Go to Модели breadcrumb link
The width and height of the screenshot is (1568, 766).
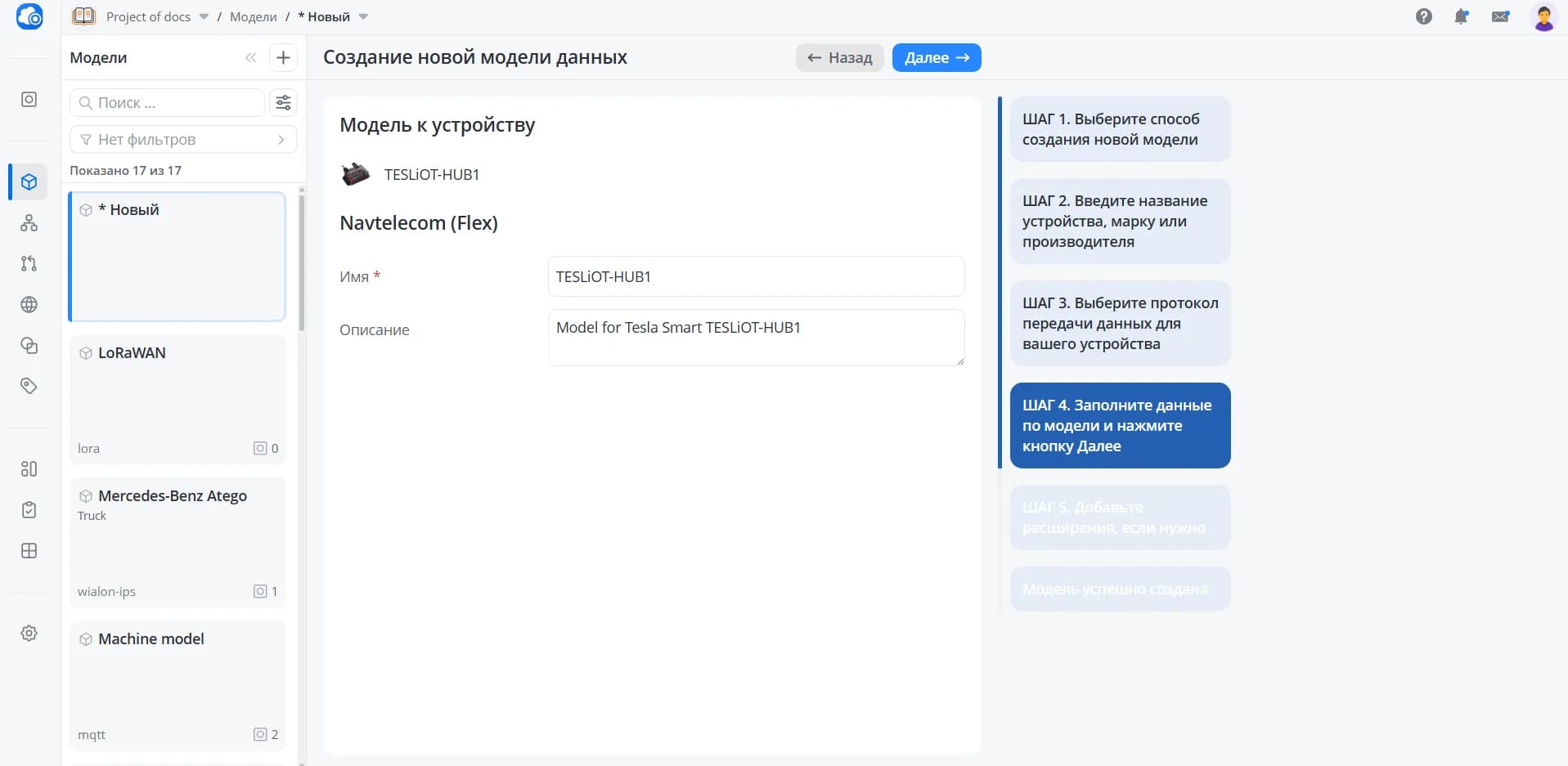tap(253, 16)
